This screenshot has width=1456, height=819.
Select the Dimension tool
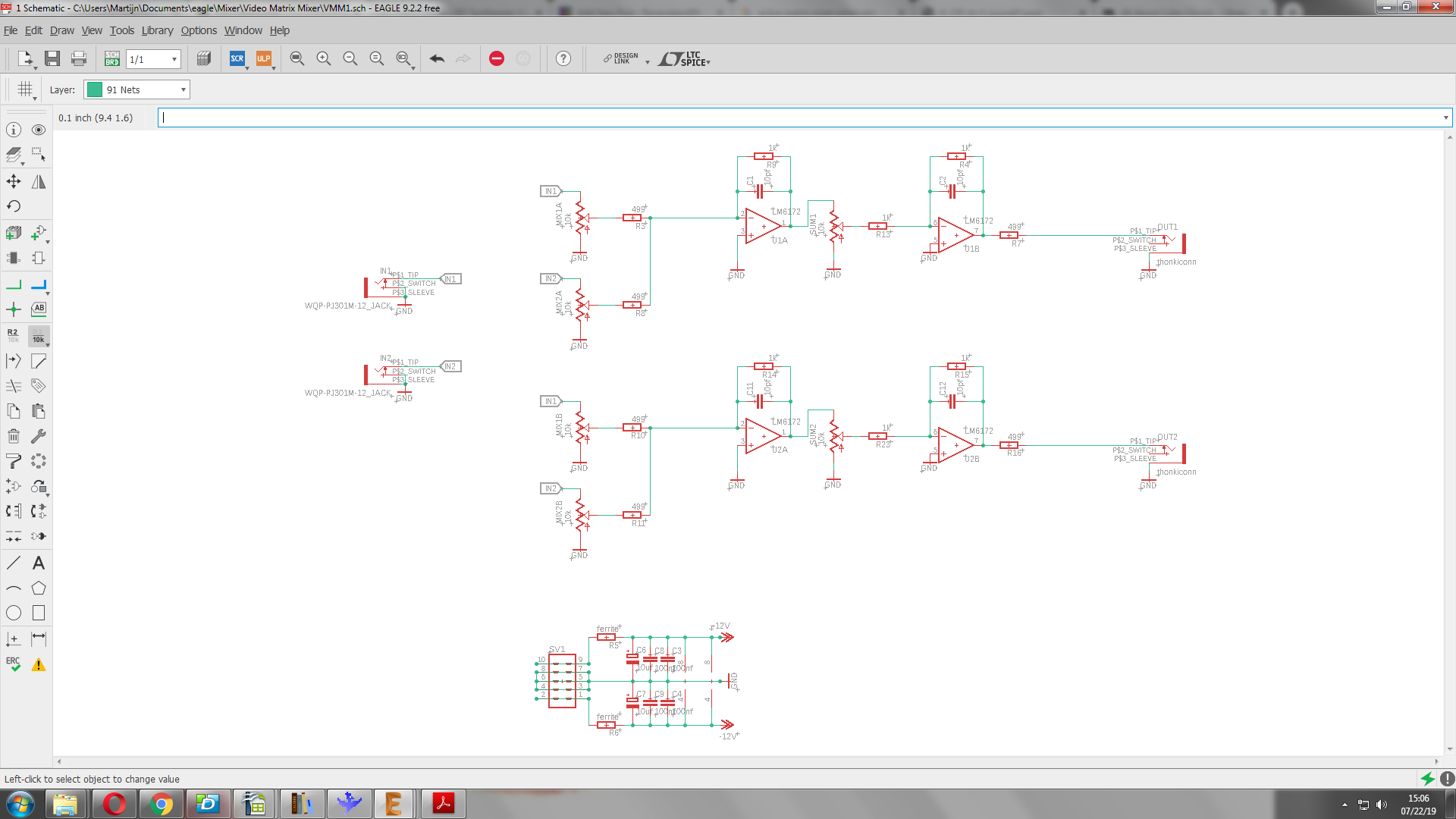[x=39, y=639]
